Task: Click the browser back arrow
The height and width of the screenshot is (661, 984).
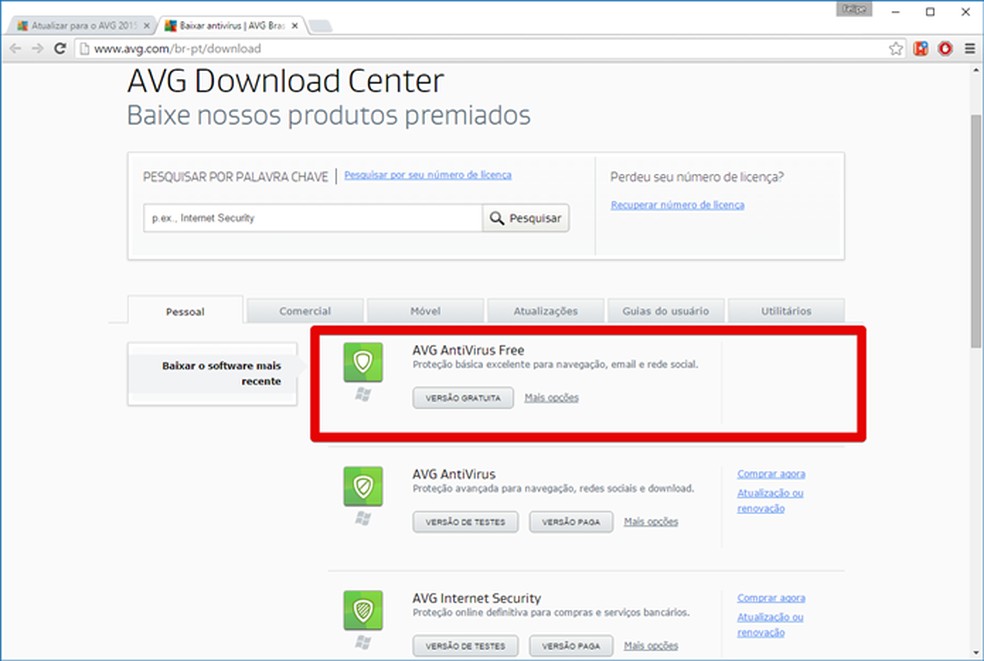Action: point(15,47)
